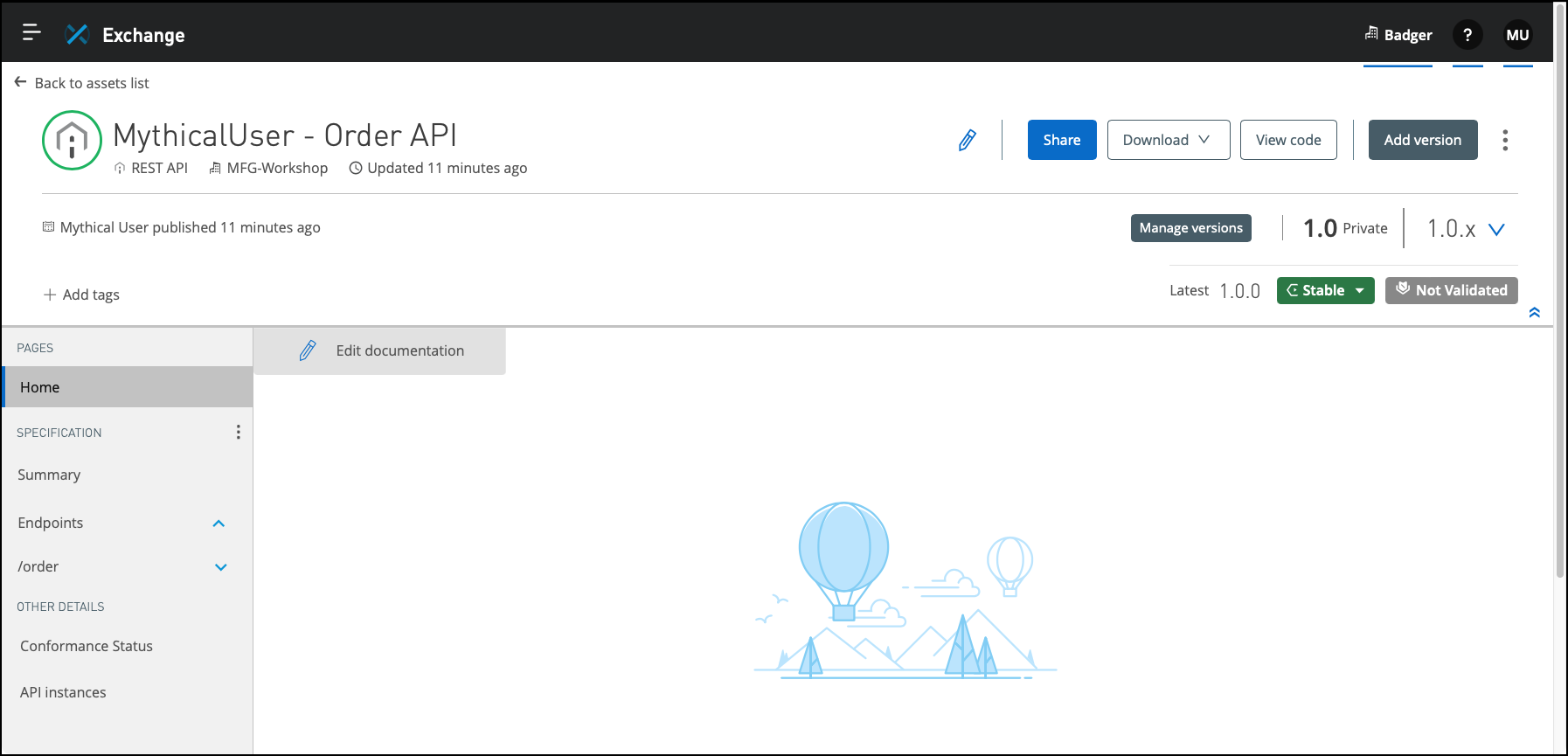The image size is (1568, 756).
Task: Click Manage versions button
Action: pos(1191,228)
